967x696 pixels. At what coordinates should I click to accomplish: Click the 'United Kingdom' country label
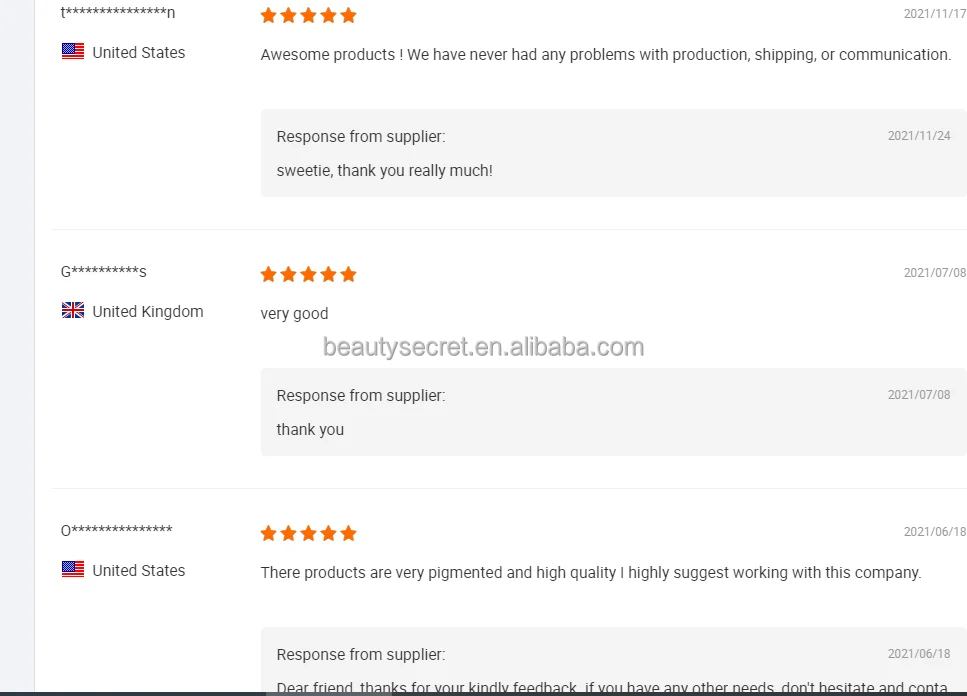[x=148, y=312]
